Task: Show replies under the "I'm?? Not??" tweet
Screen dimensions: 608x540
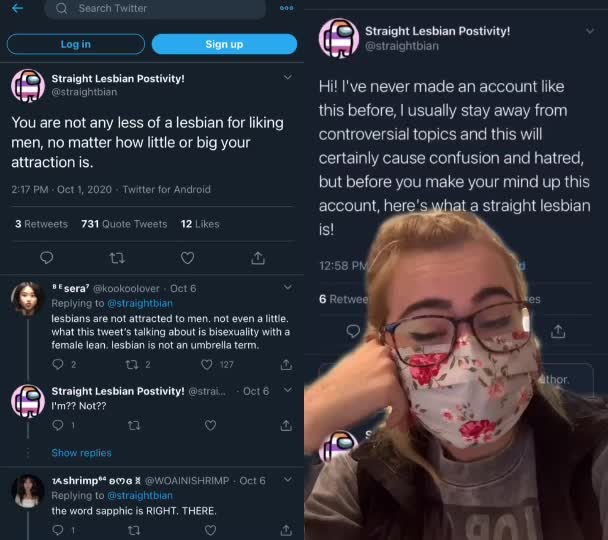Action: (x=81, y=453)
